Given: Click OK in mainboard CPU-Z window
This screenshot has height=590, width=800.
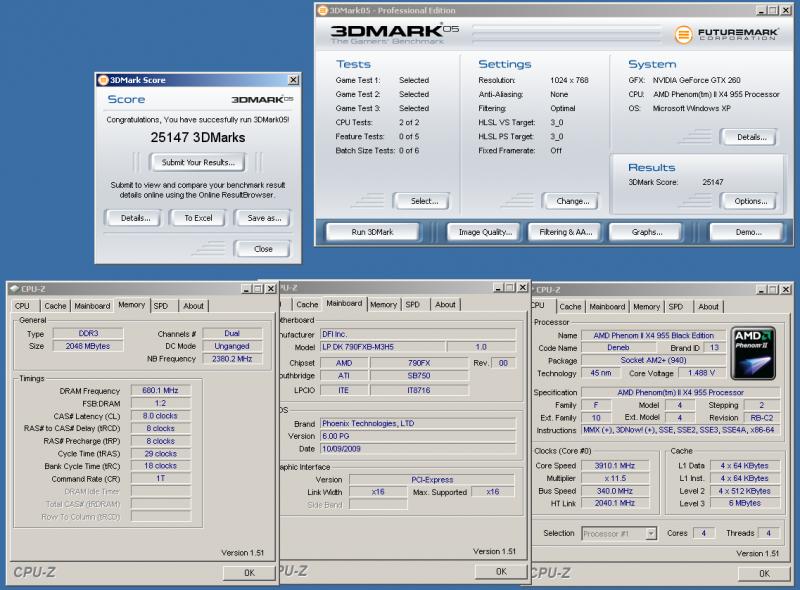Looking at the screenshot, I should point(501,572).
